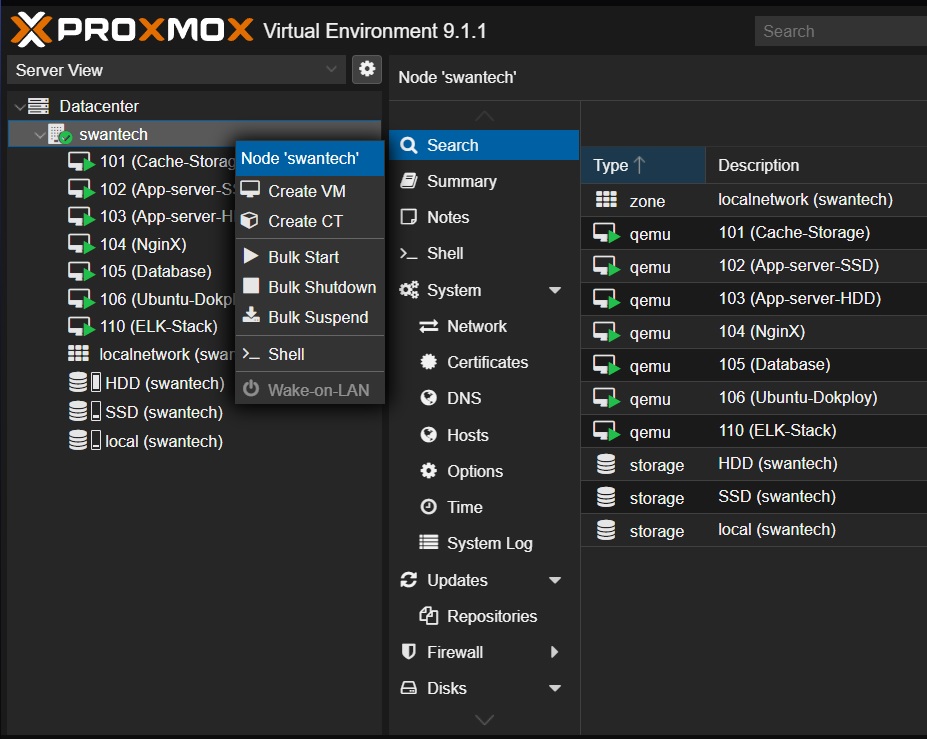The width and height of the screenshot is (927, 739).
Task: Open the Server View dropdown
Action: tap(176, 70)
